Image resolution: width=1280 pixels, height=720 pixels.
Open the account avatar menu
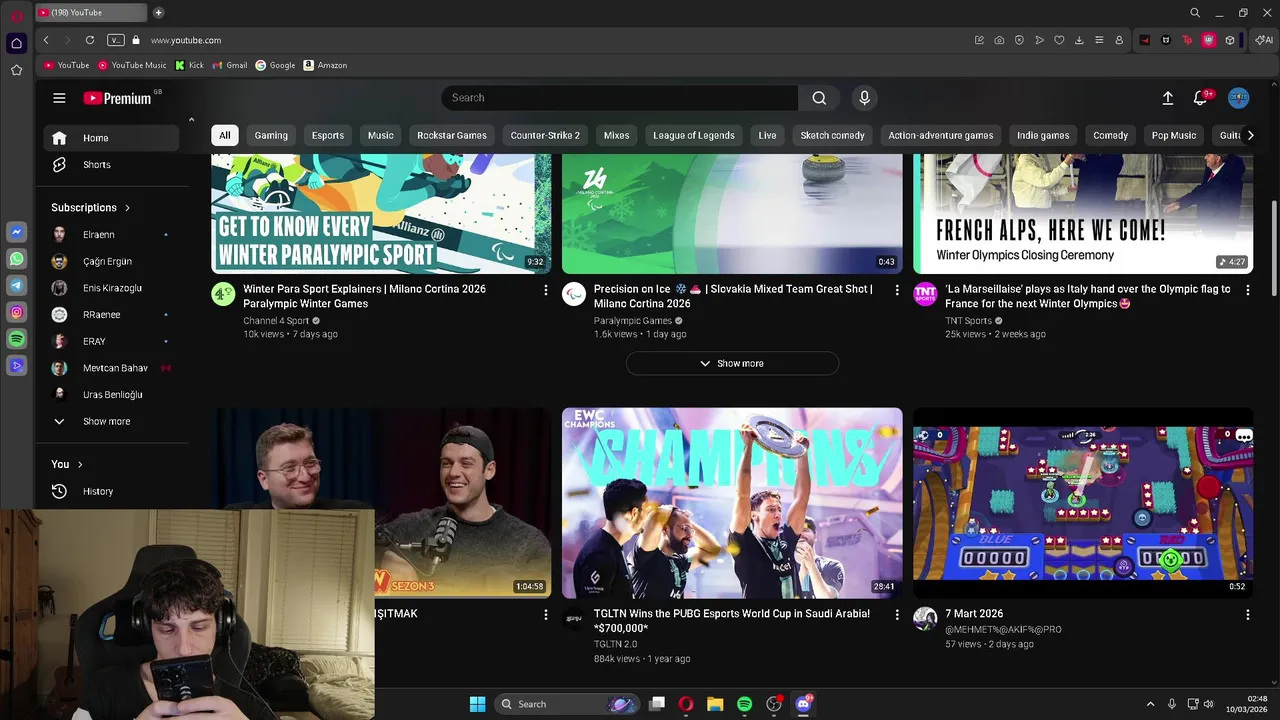pyautogui.click(x=1238, y=98)
